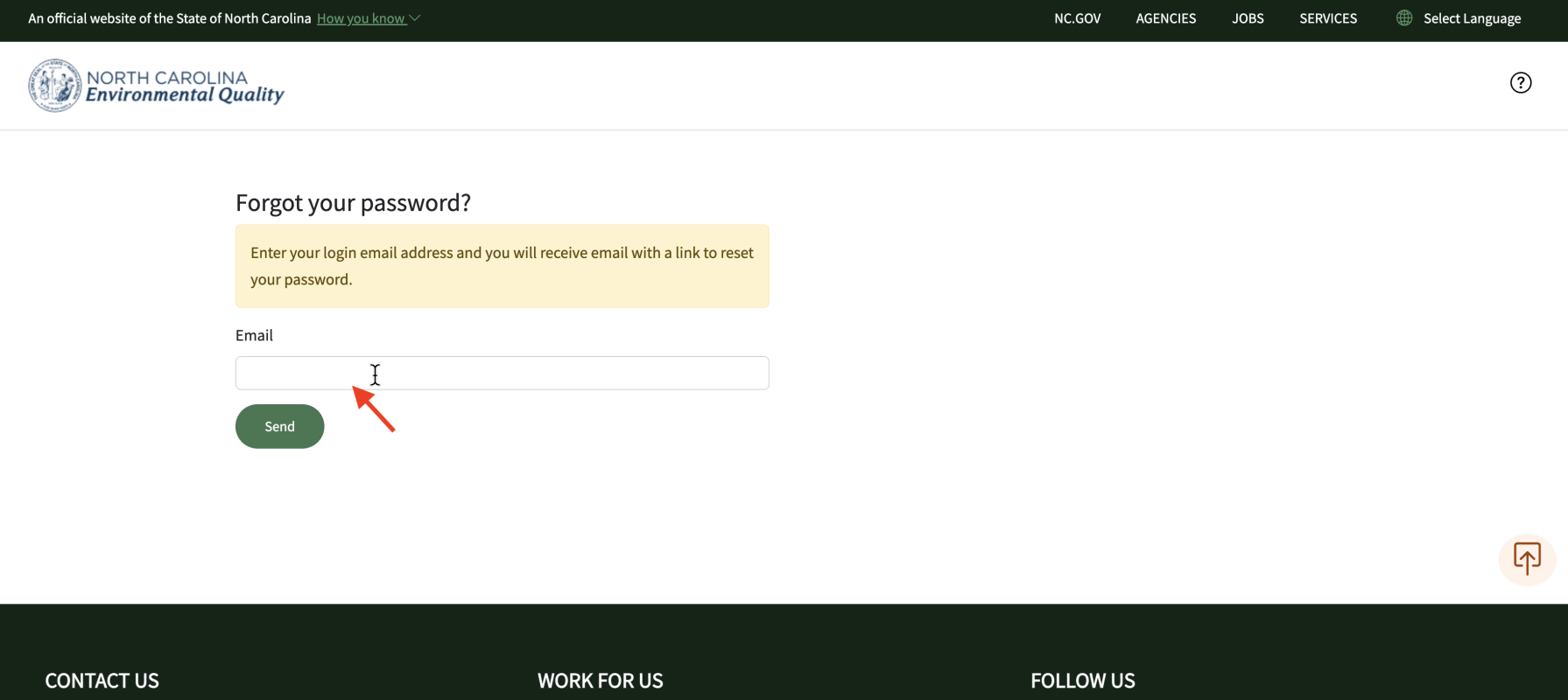Click the FOLLOW US footer heading

tap(1082, 680)
